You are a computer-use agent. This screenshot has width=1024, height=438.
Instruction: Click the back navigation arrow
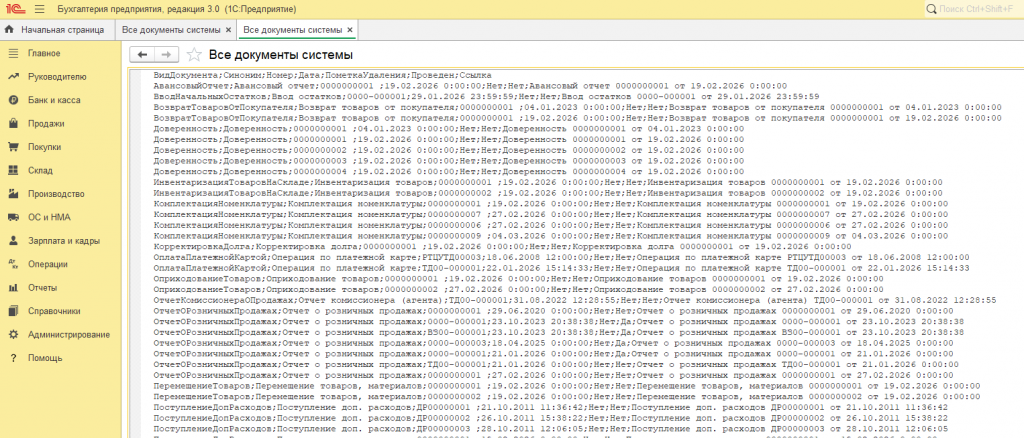coord(143,54)
